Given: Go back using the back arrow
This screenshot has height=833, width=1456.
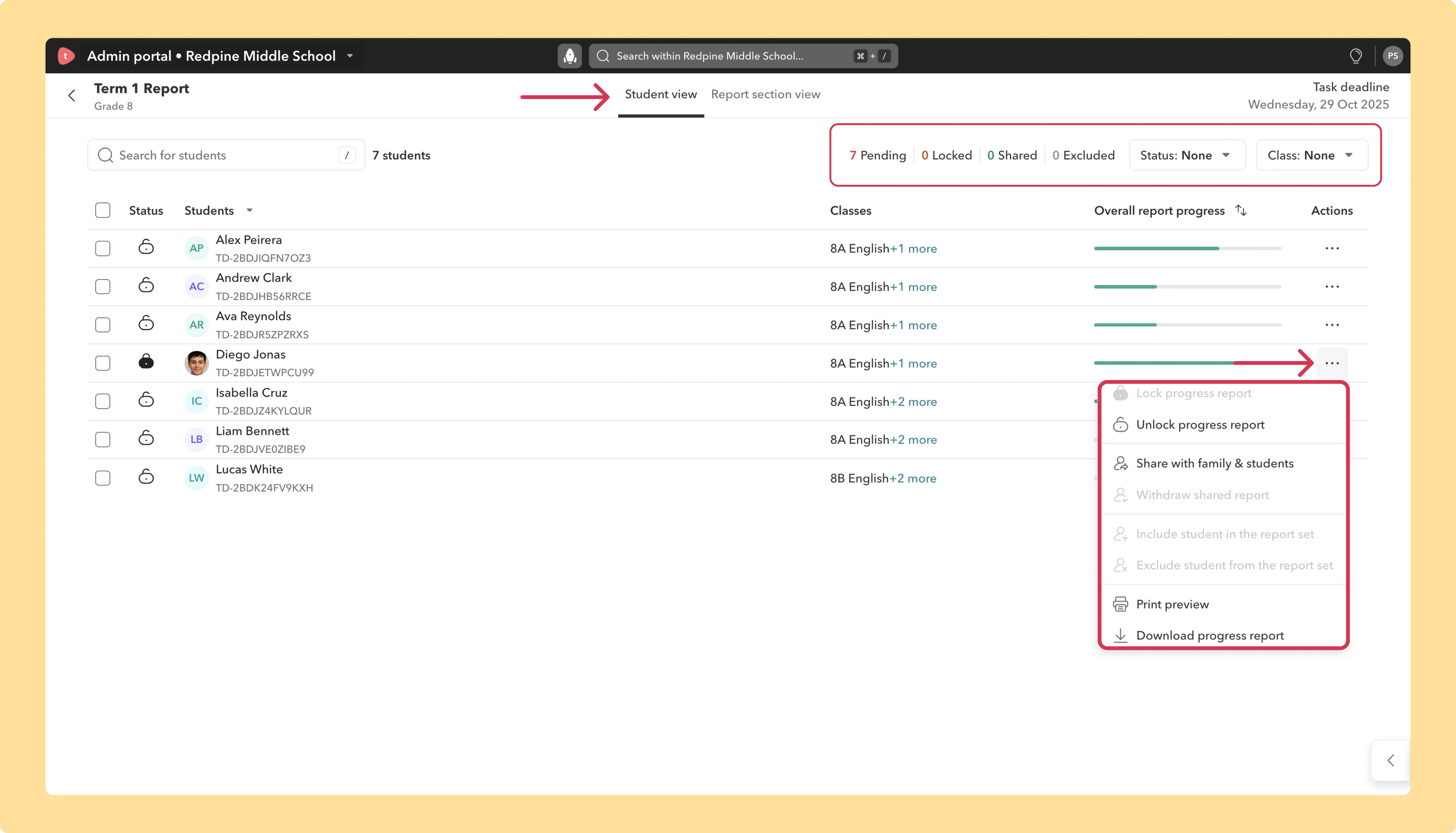Looking at the screenshot, I should 72,95.
